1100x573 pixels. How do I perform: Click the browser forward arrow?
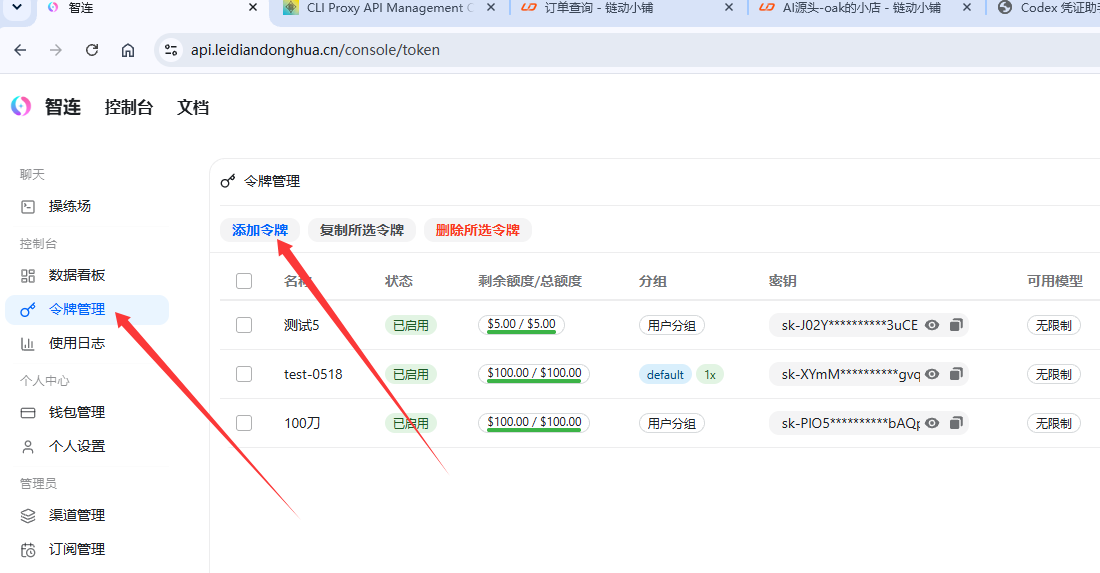pos(55,50)
